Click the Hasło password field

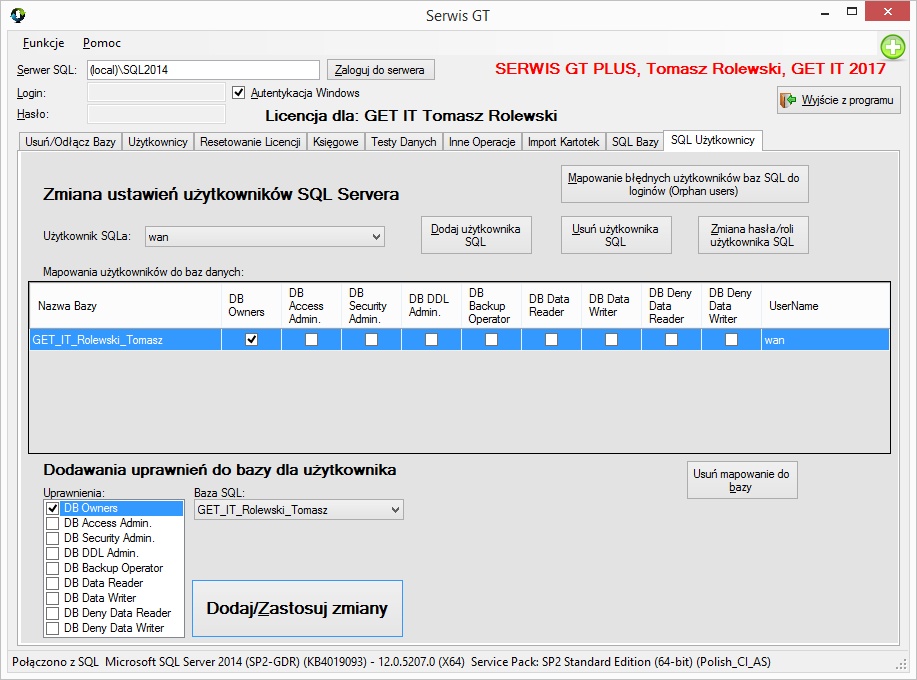click(x=156, y=113)
